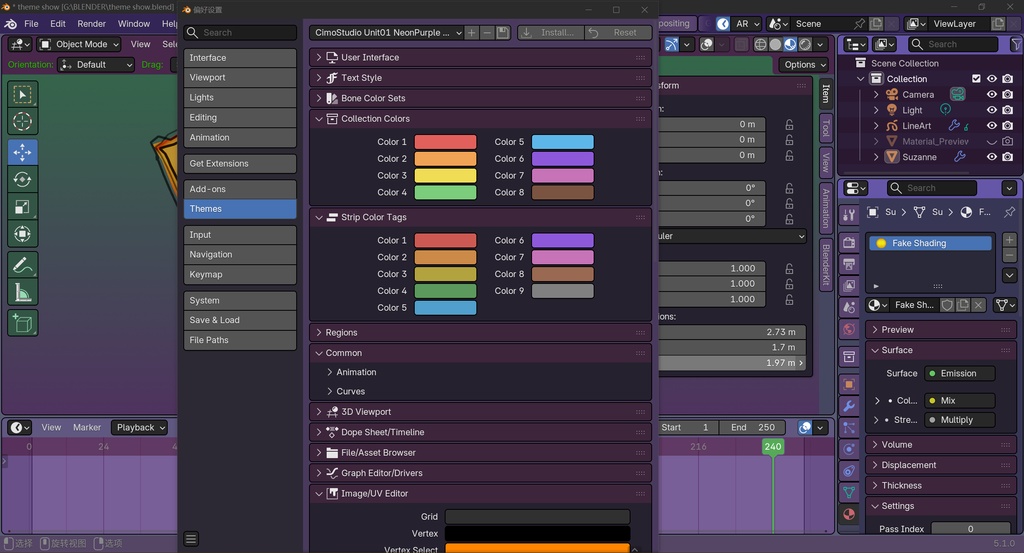Save the theme preset with disk icon
Screen dimensions: 1024x553
(x=503, y=33)
